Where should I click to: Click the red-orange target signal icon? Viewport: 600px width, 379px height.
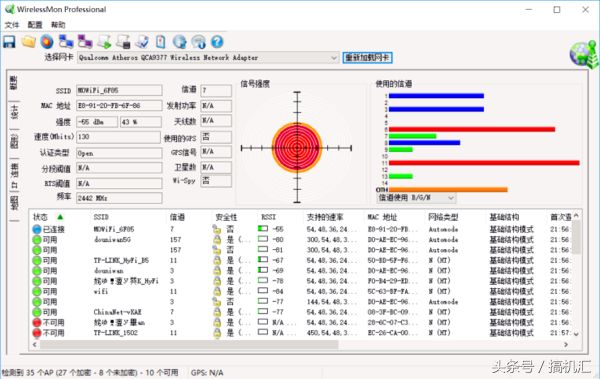47,41
